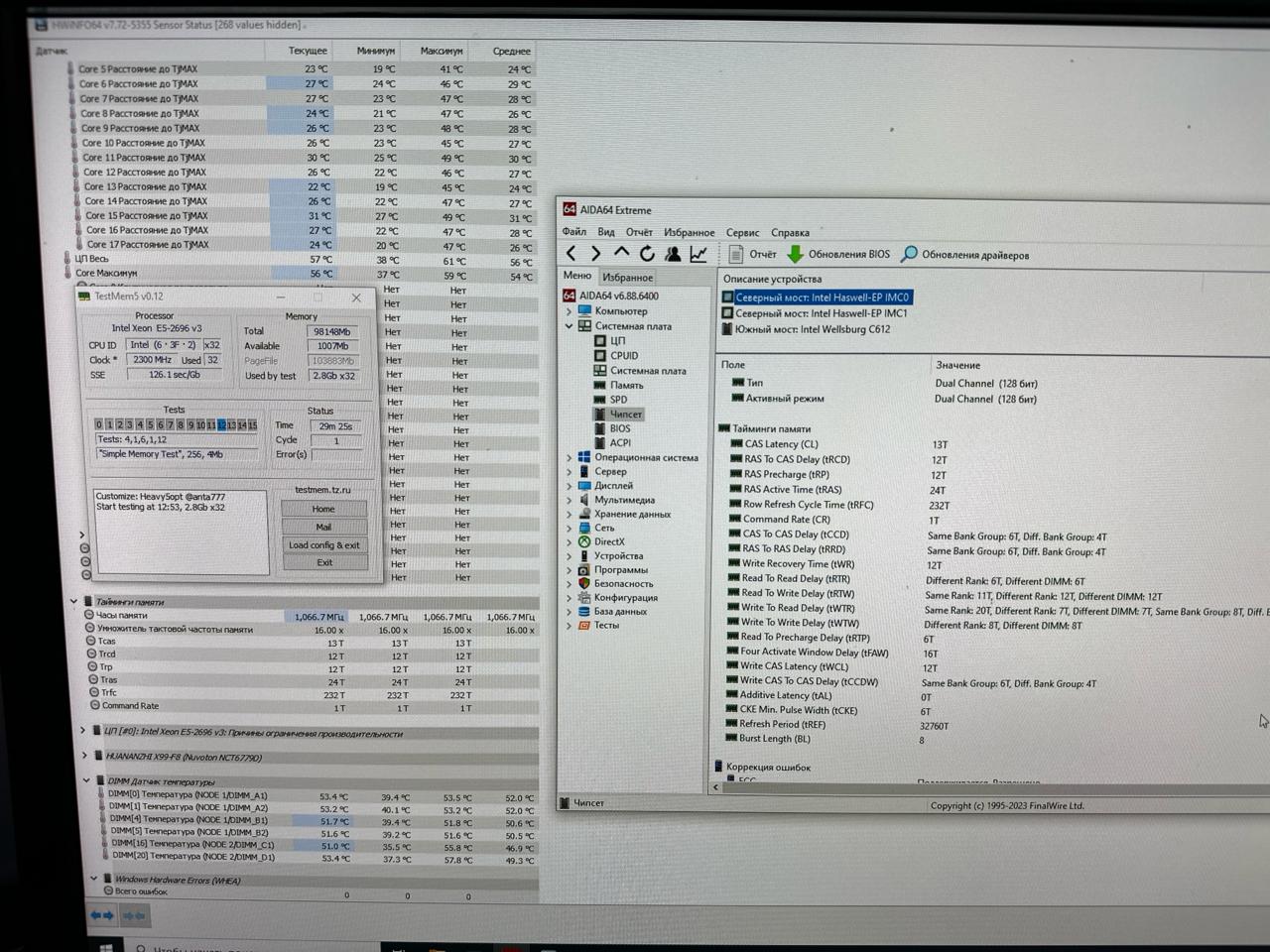
Task: Click Обновления BIOS green arrow button
Action: [838, 255]
